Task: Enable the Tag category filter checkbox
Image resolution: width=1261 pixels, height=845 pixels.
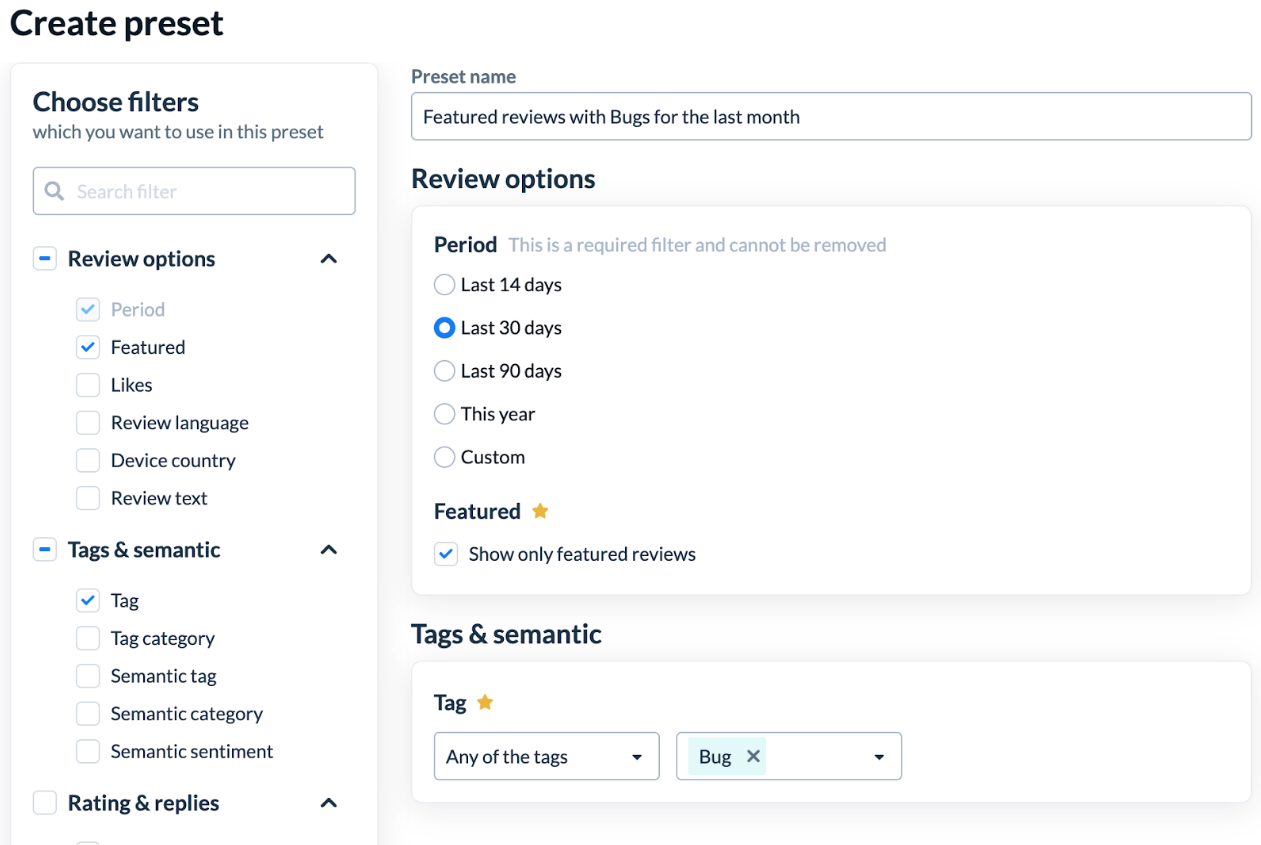Action: click(88, 638)
